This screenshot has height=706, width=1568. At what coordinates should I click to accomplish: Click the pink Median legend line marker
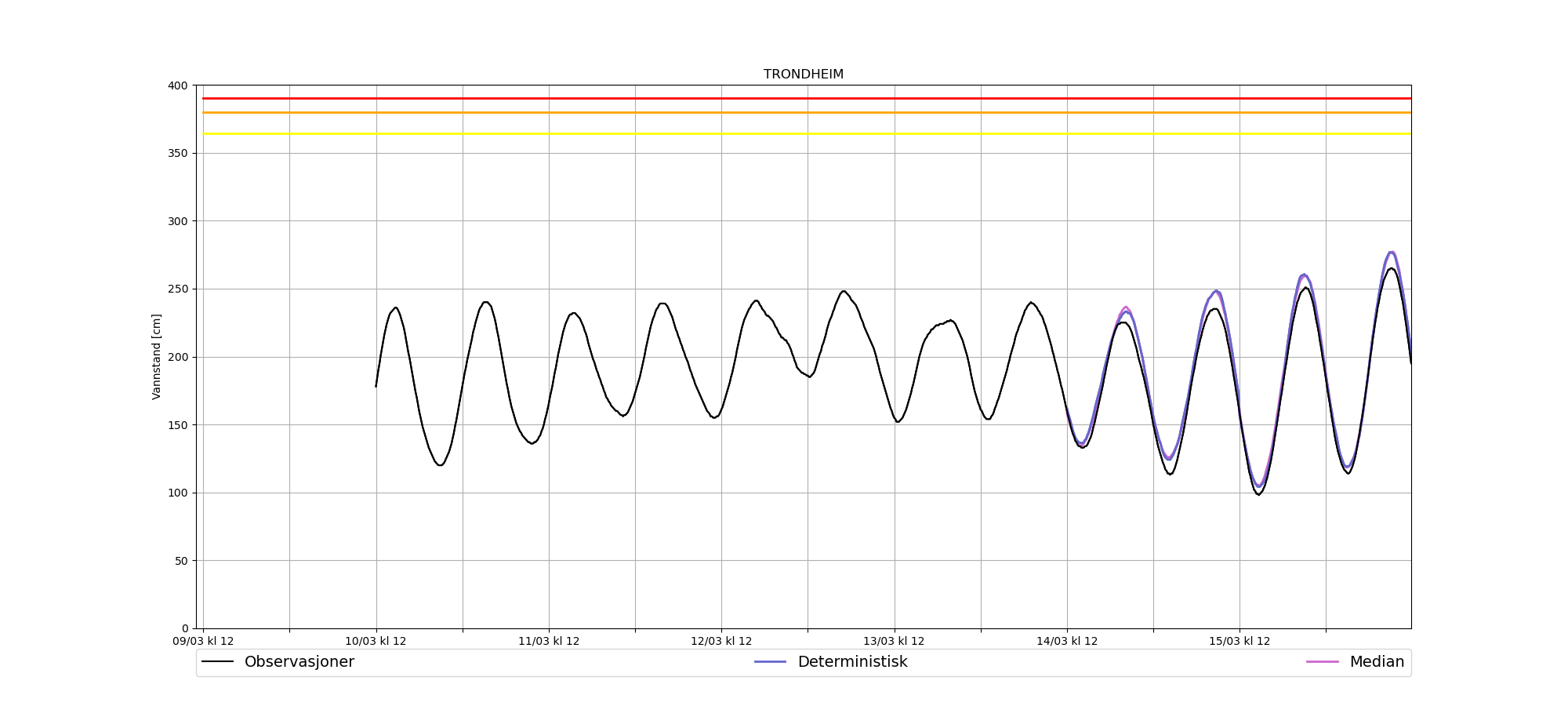(x=1322, y=662)
